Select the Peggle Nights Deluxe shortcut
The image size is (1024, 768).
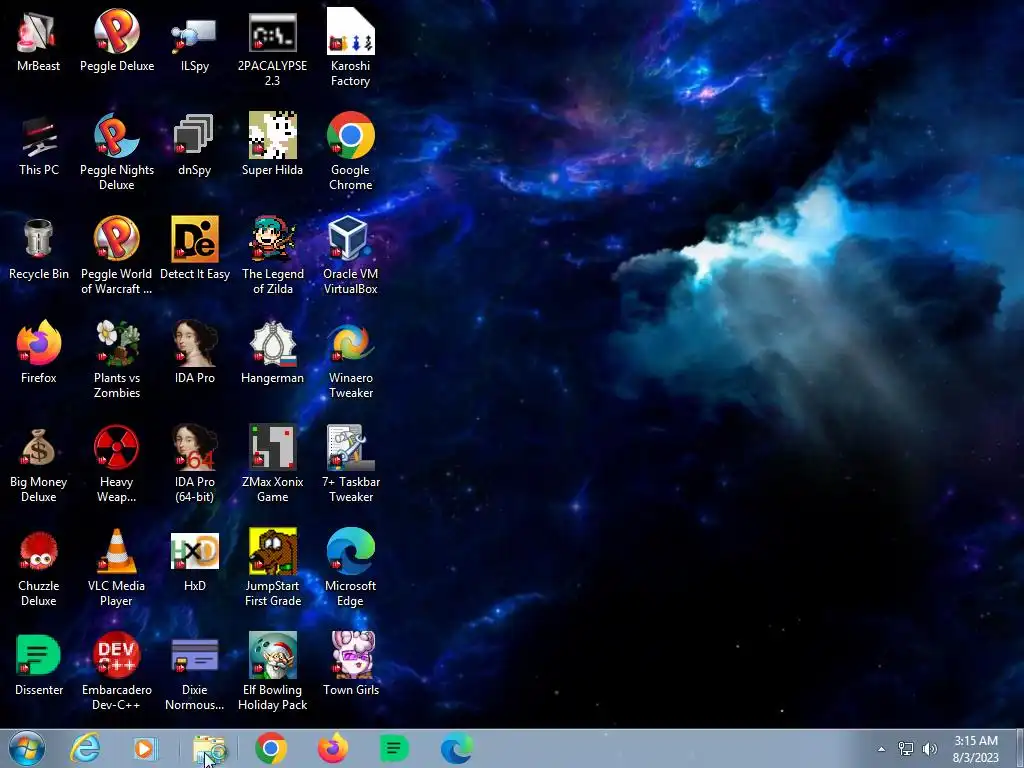117,152
